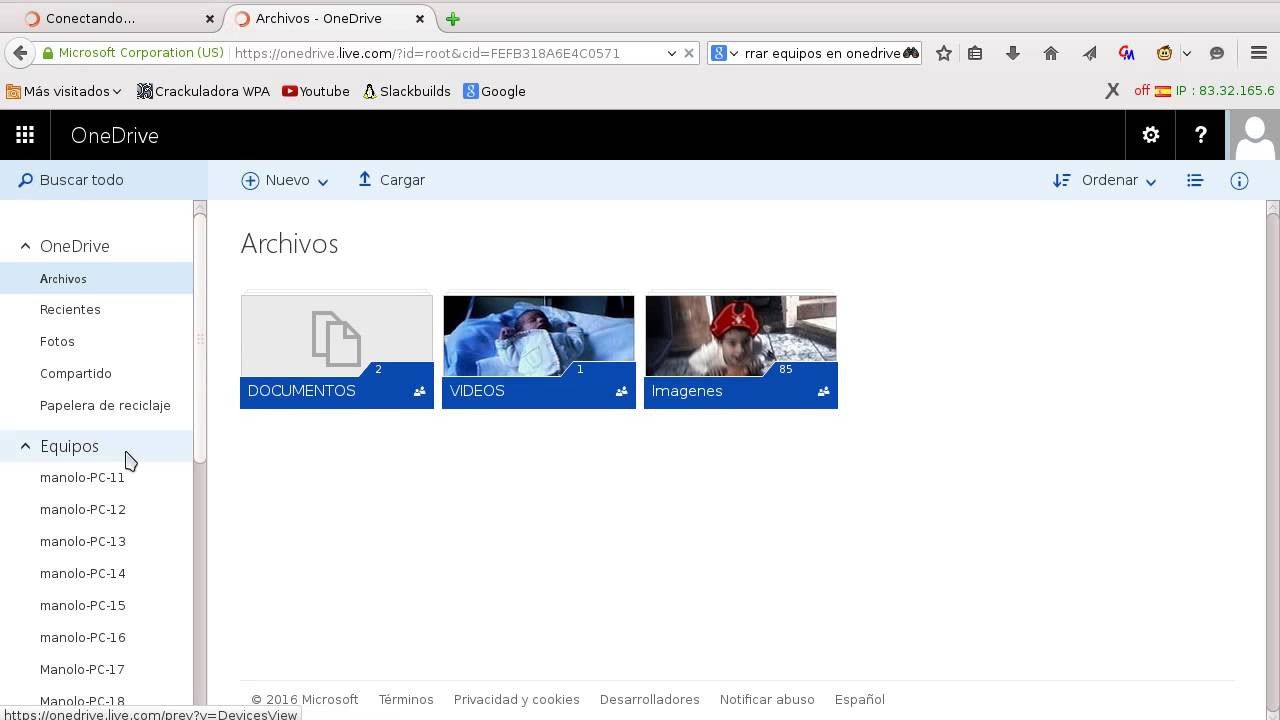Select manolo-PC-13 in the Equipos list

[83, 541]
